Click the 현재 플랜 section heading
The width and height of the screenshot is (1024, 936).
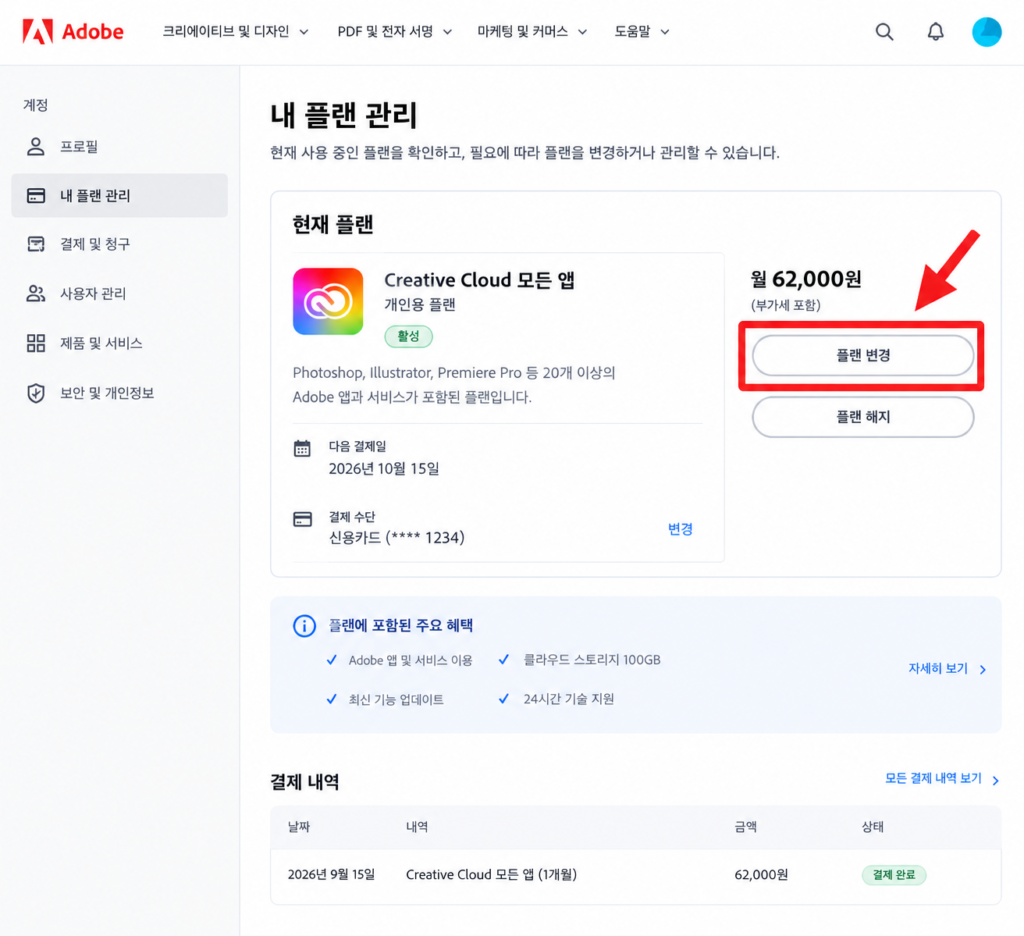click(x=333, y=225)
